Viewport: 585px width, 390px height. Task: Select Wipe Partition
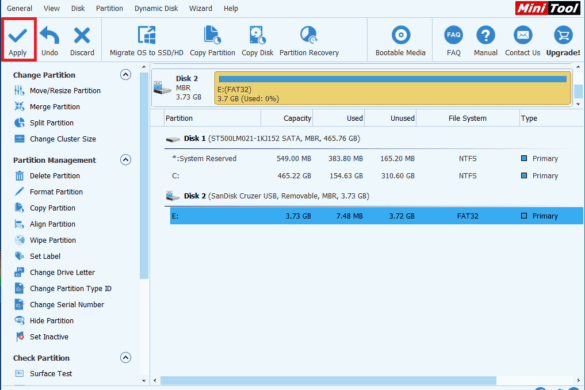coord(45,240)
